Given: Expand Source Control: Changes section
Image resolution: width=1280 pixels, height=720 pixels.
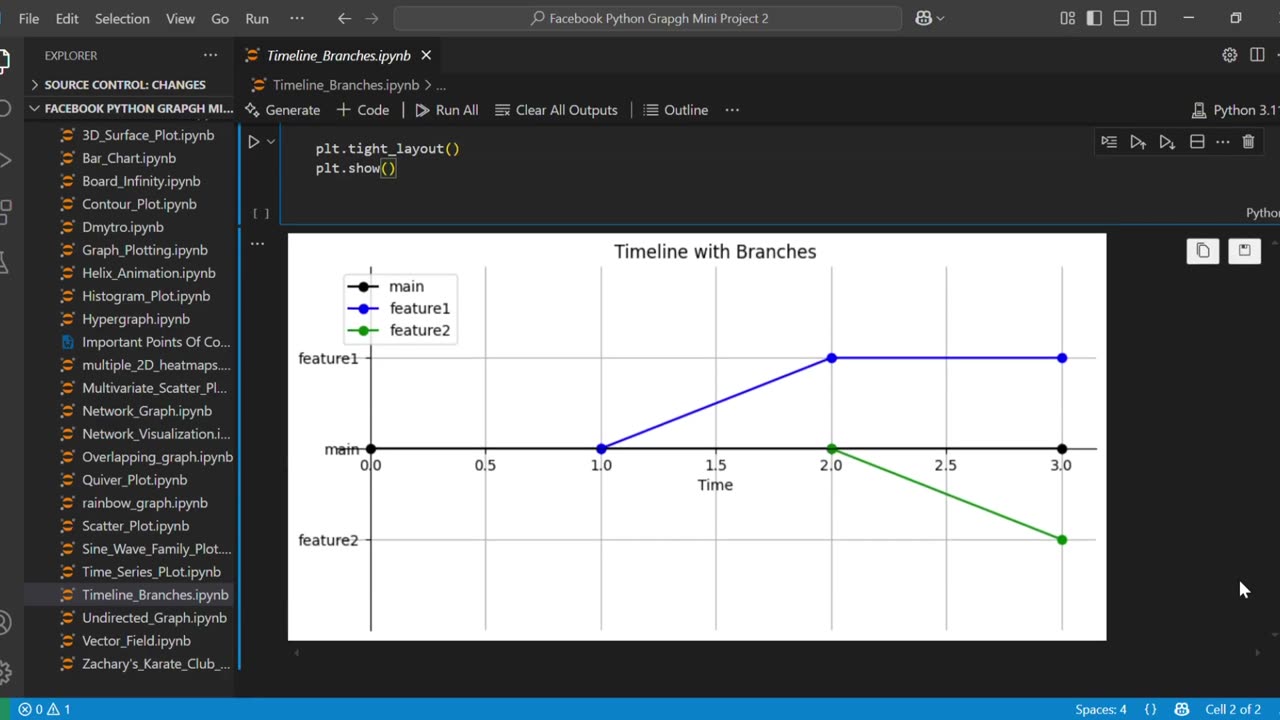Looking at the screenshot, I should [x=130, y=85].
